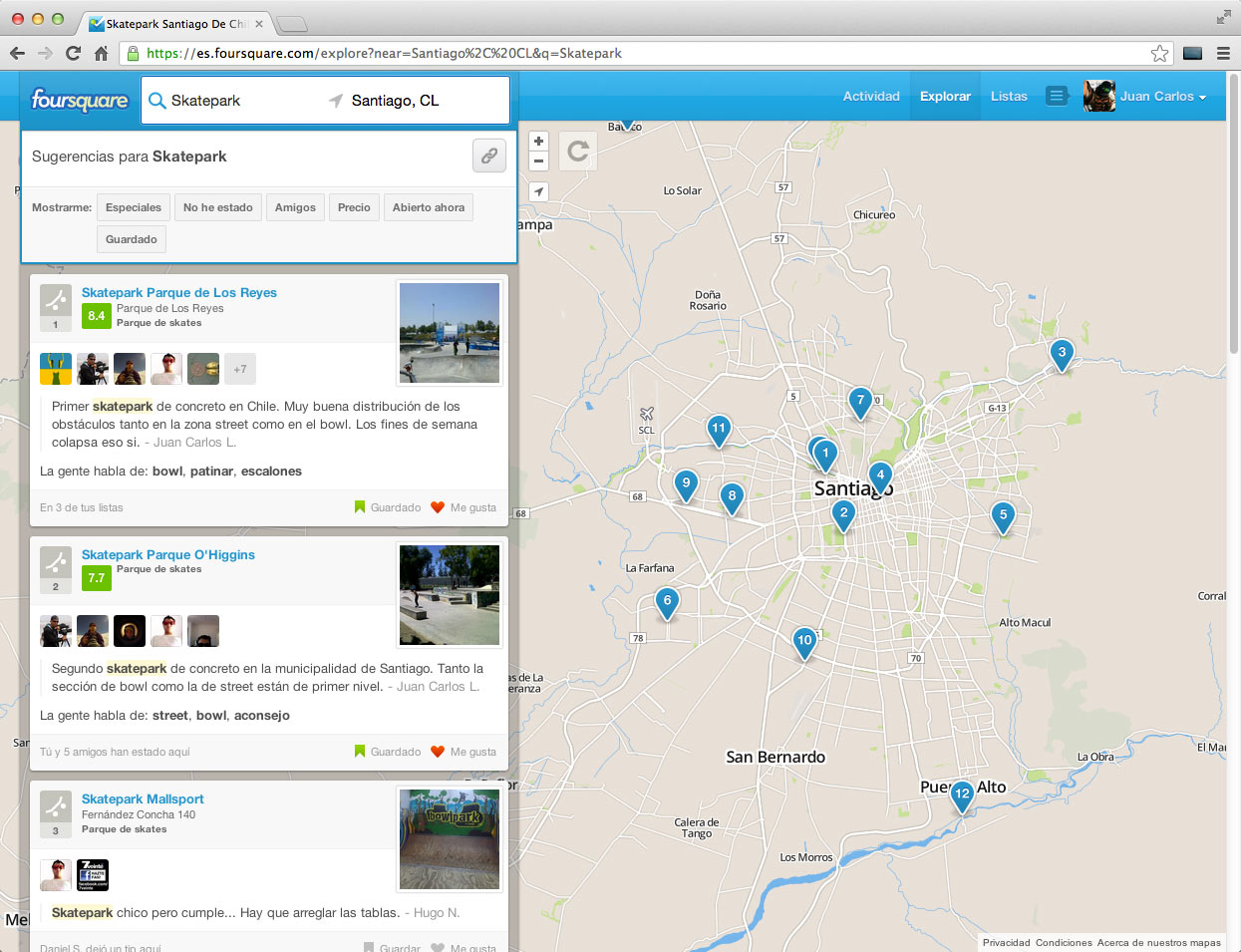Open Acerca de nuestros mapas link
This screenshot has height=952, width=1241.
point(1158,942)
